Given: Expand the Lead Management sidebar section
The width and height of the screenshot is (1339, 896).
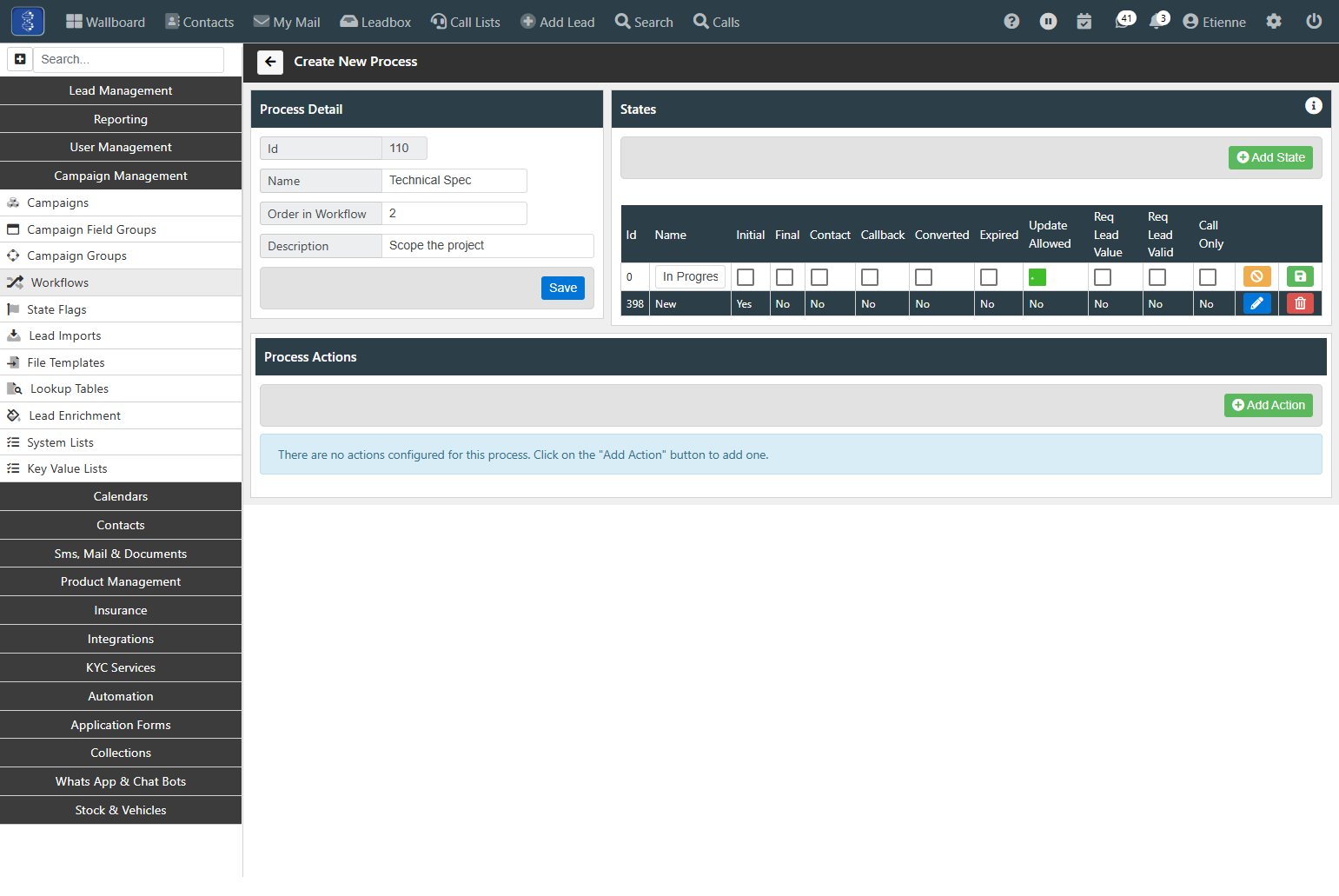Looking at the screenshot, I should click(x=121, y=90).
